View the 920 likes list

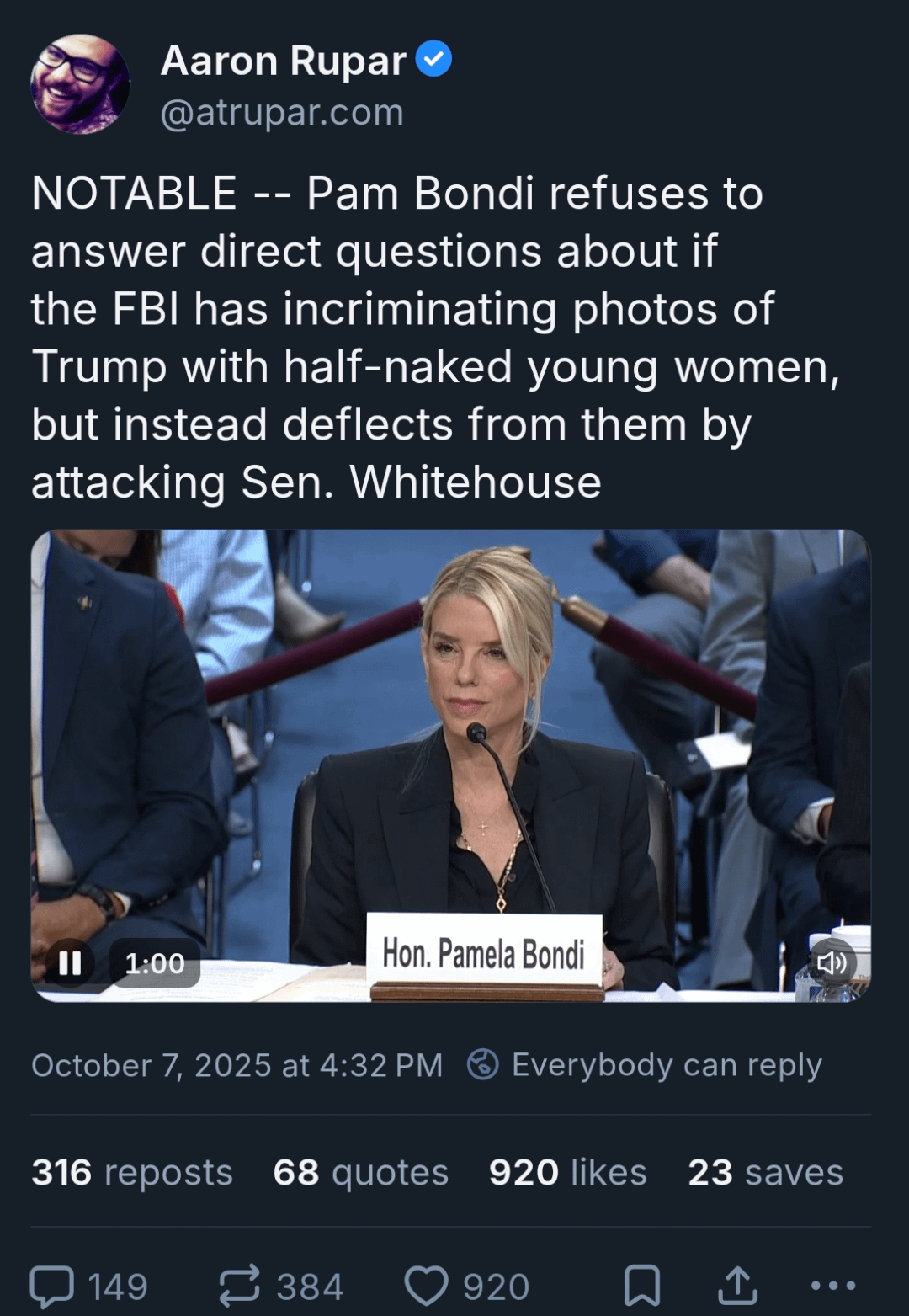(567, 1172)
